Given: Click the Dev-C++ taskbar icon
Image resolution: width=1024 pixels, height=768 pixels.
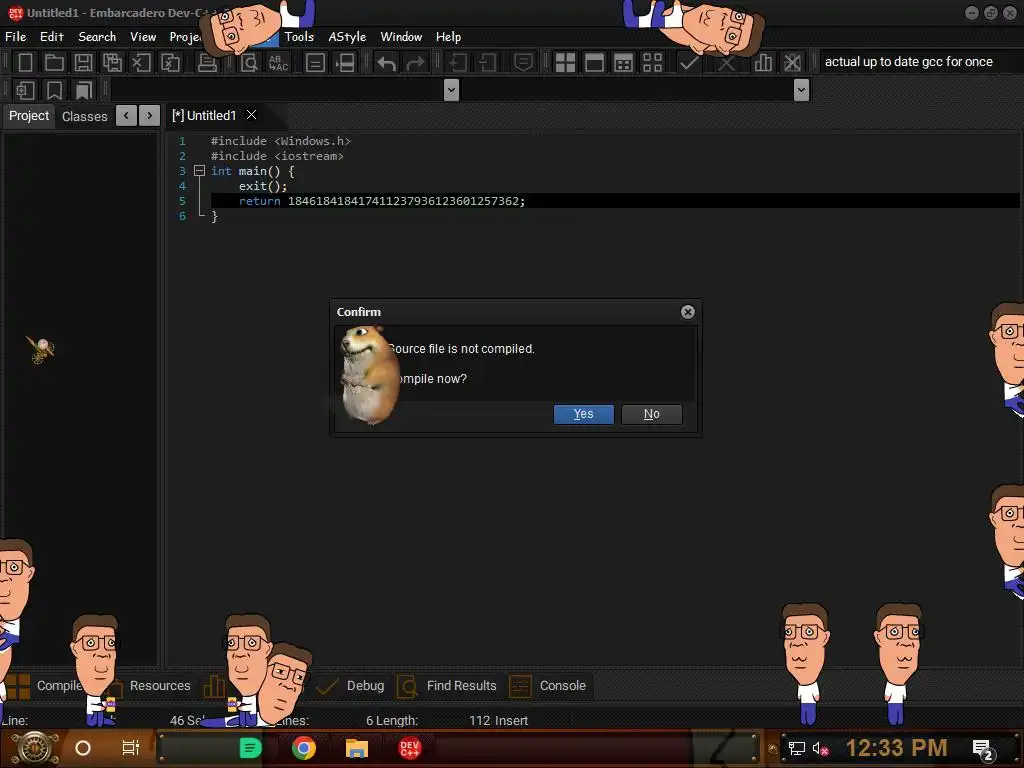Looking at the screenshot, I should 409,748.
